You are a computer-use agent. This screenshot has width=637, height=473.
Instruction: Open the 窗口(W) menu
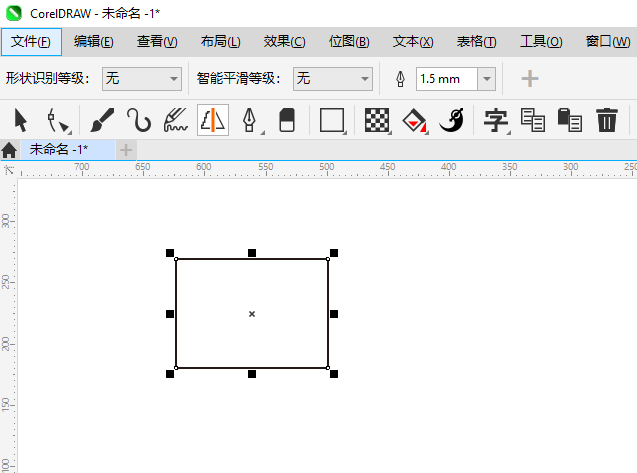point(608,42)
